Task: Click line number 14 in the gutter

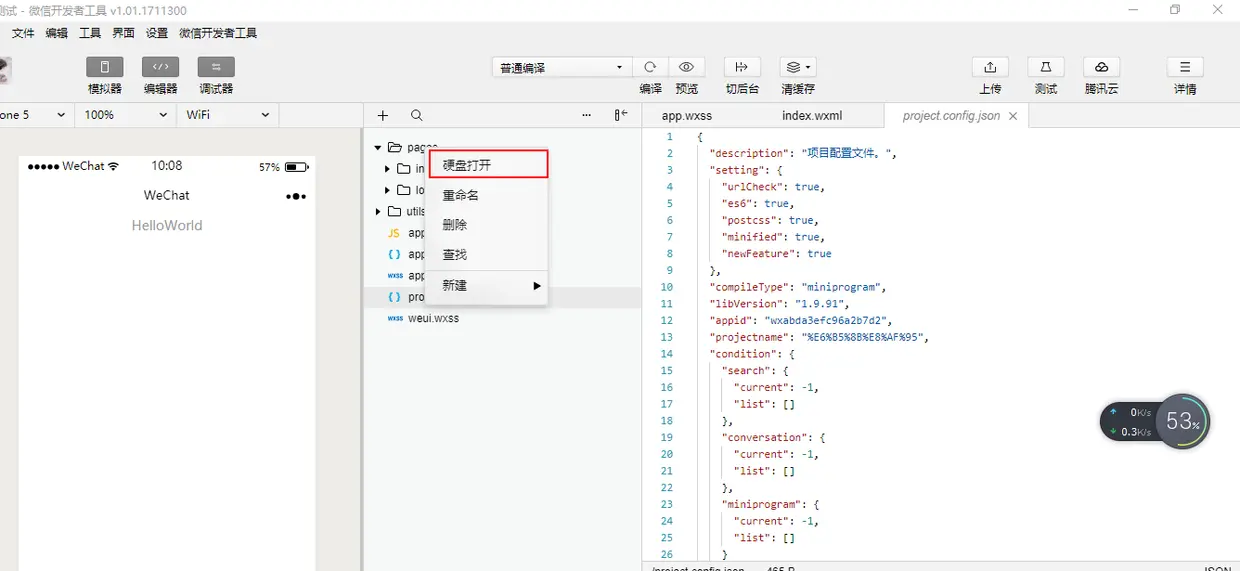Action: (667, 354)
